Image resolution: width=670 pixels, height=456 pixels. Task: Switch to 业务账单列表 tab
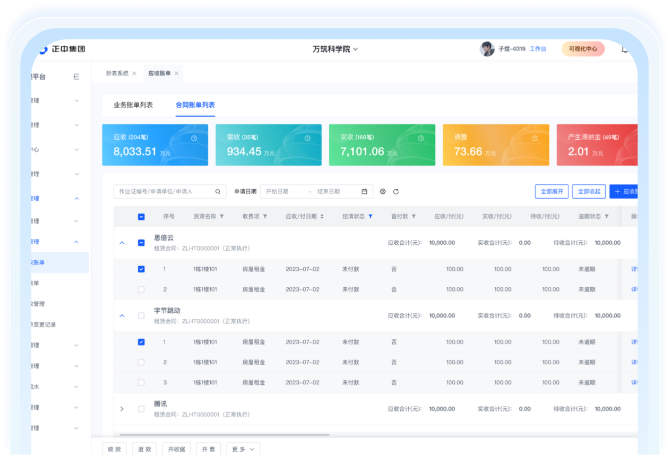tap(133, 104)
